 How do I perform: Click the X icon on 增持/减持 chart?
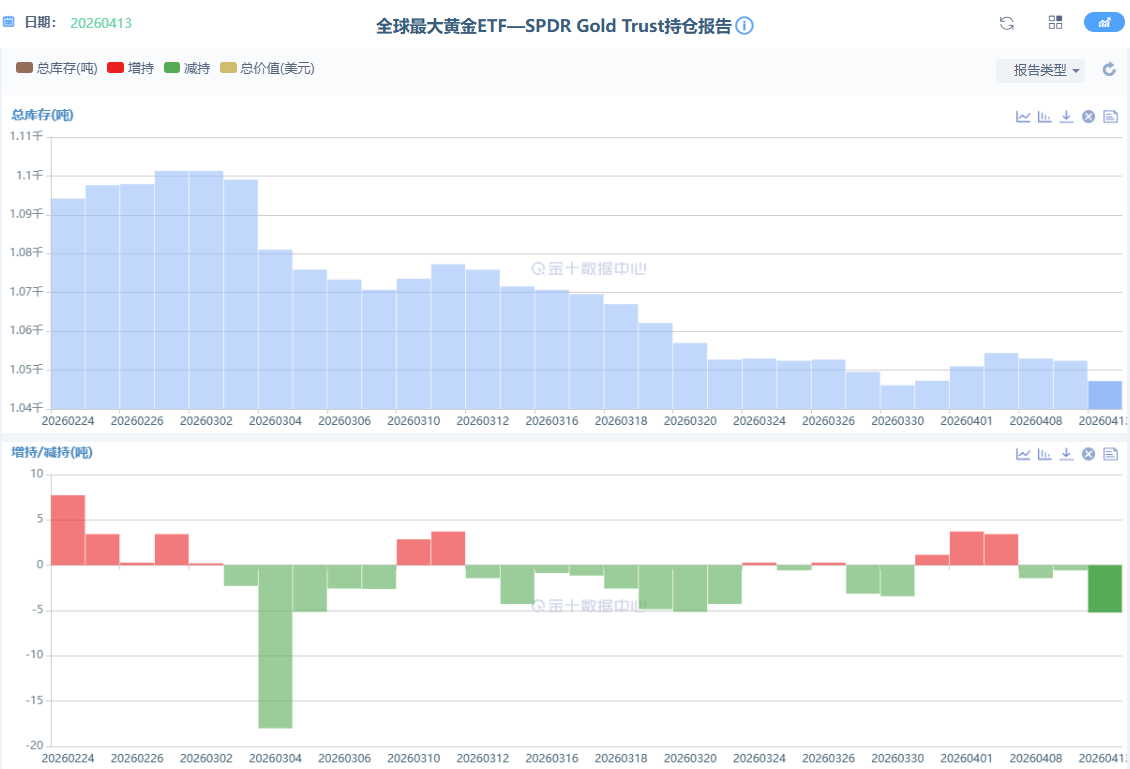click(1089, 454)
